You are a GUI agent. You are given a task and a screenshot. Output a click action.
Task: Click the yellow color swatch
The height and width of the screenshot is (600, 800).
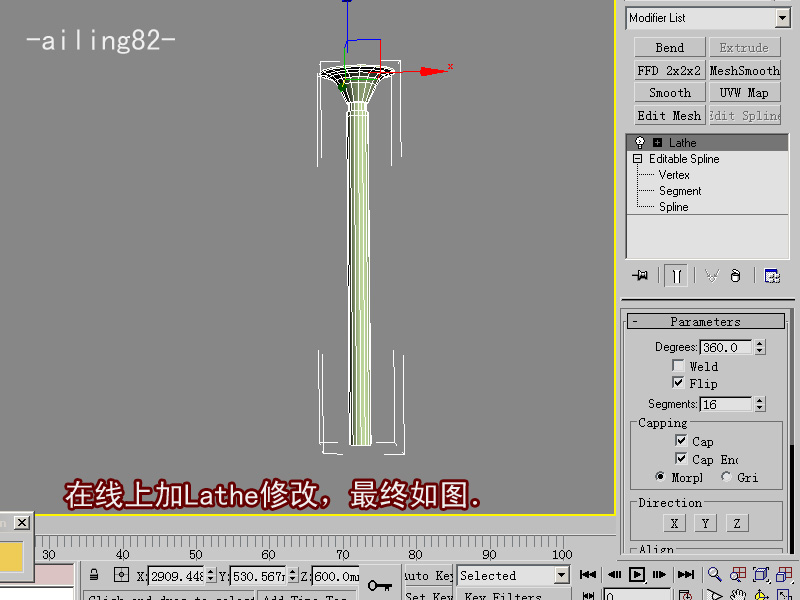click(x=11, y=556)
